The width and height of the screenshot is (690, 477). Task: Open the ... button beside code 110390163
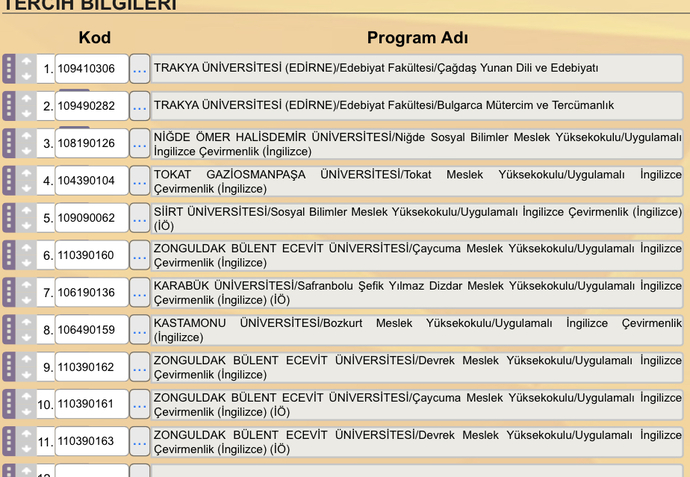pos(139,441)
